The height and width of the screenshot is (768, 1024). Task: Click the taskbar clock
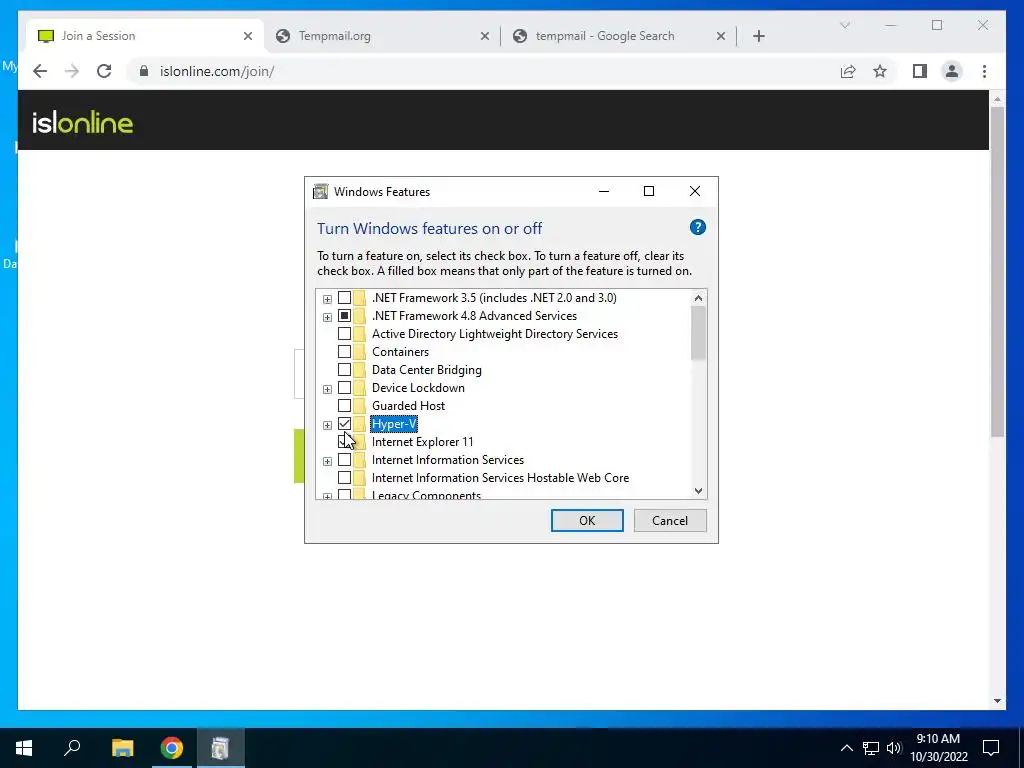938,748
